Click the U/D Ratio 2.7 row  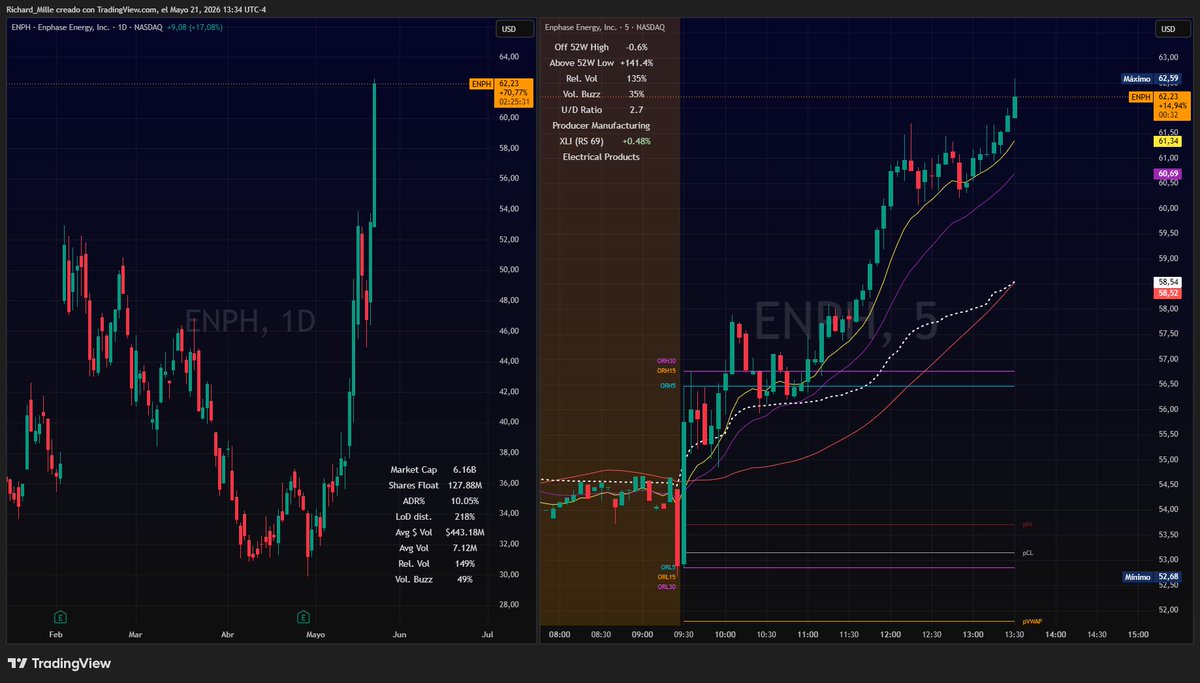(x=601, y=109)
